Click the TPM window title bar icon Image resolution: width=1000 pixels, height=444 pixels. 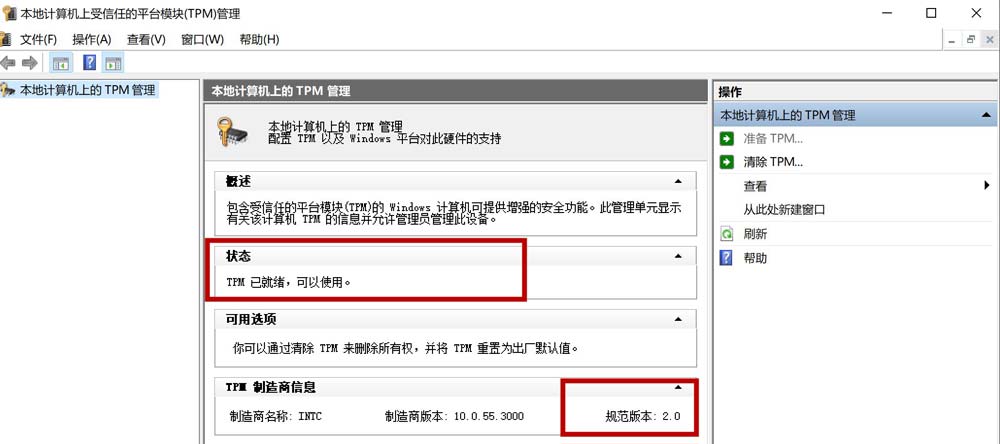tap(8, 13)
